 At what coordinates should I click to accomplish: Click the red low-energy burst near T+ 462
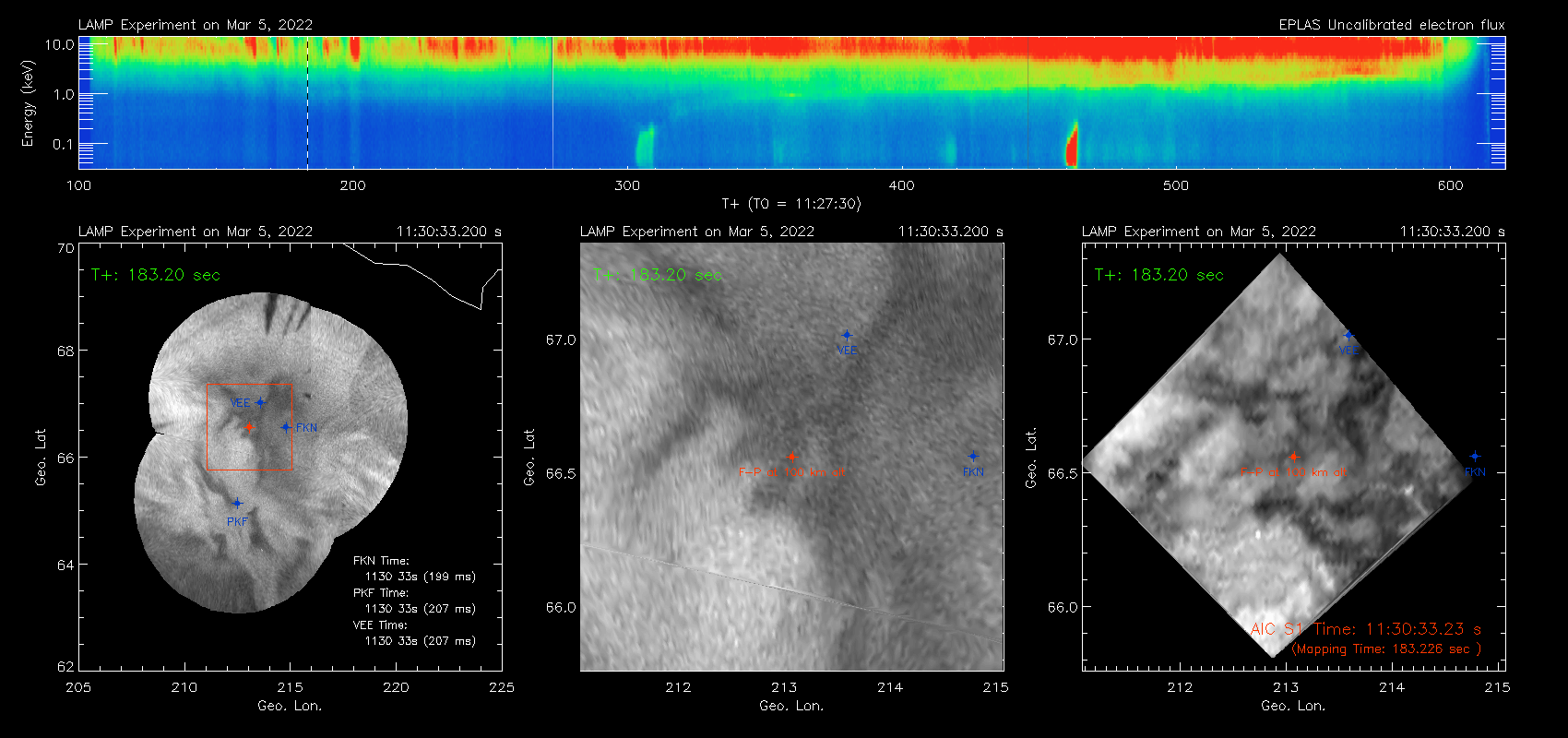[1072, 145]
